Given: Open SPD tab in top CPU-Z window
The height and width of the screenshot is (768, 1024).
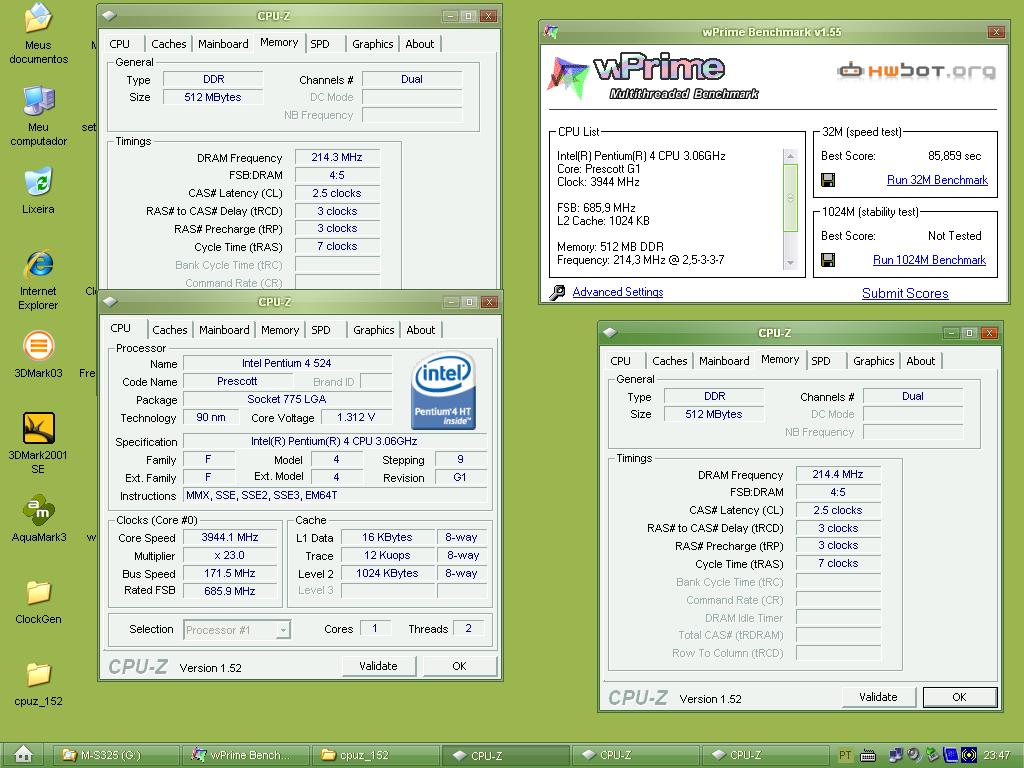Looking at the screenshot, I should tap(320, 44).
